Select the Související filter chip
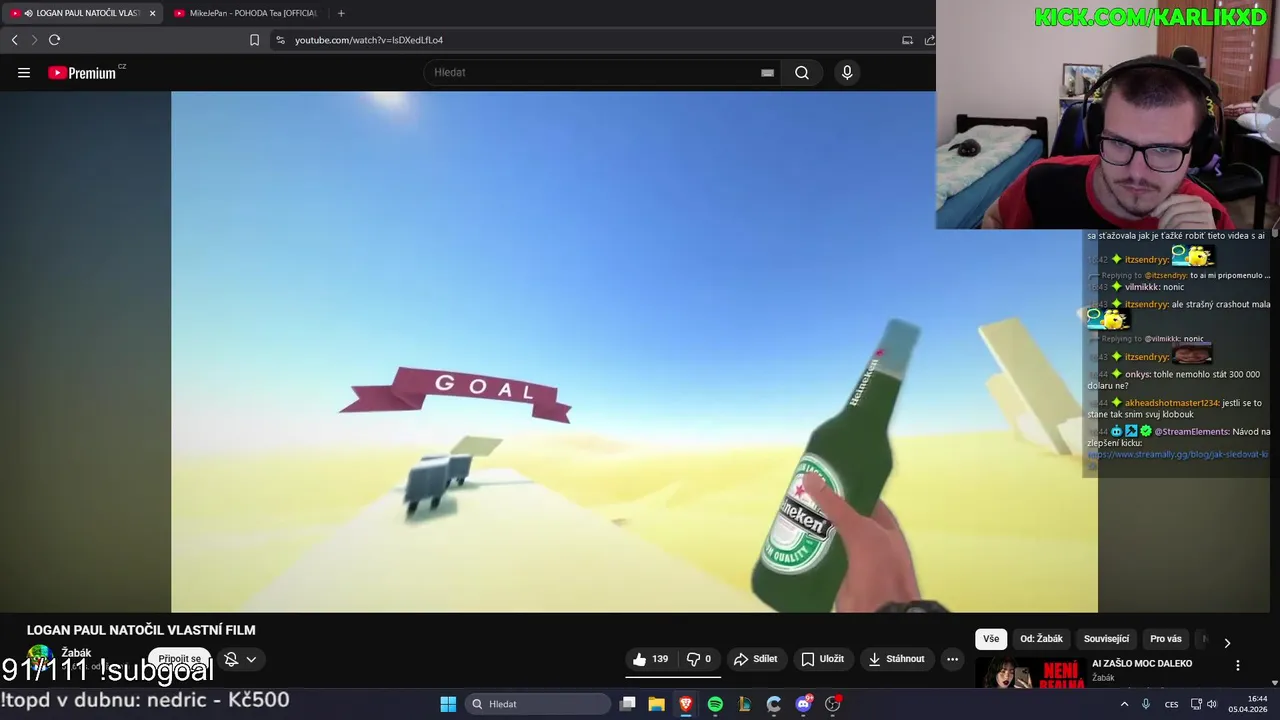Viewport: 1280px width, 720px height. (x=1106, y=639)
